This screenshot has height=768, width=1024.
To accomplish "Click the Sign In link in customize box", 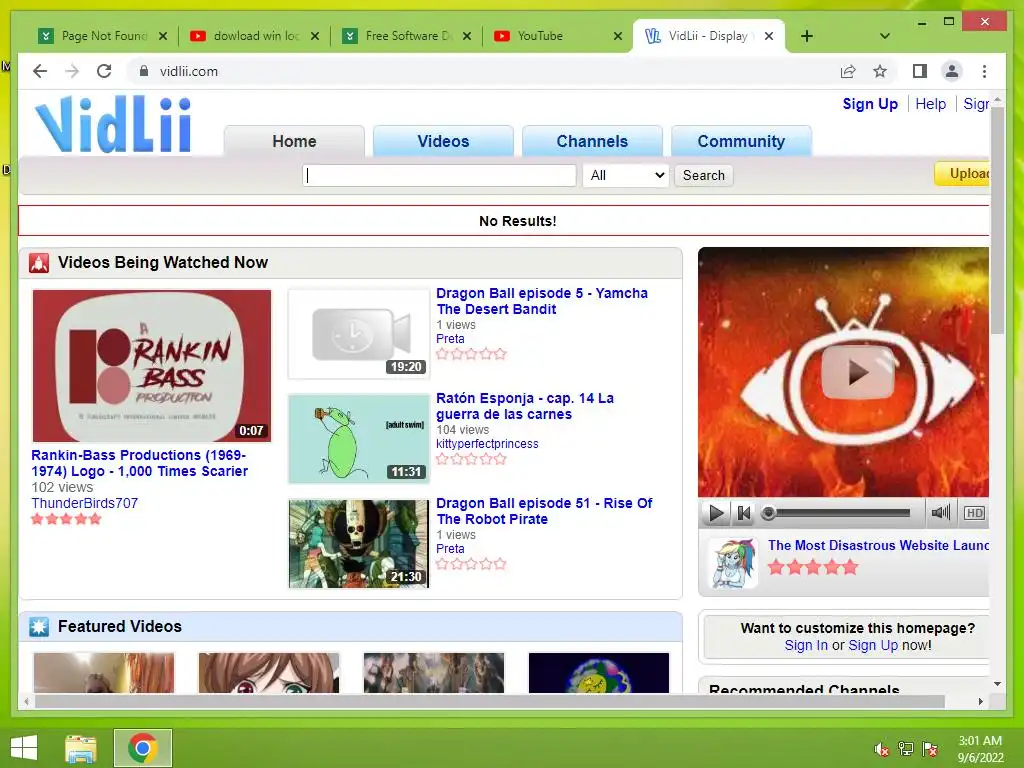I will pos(805,645).
